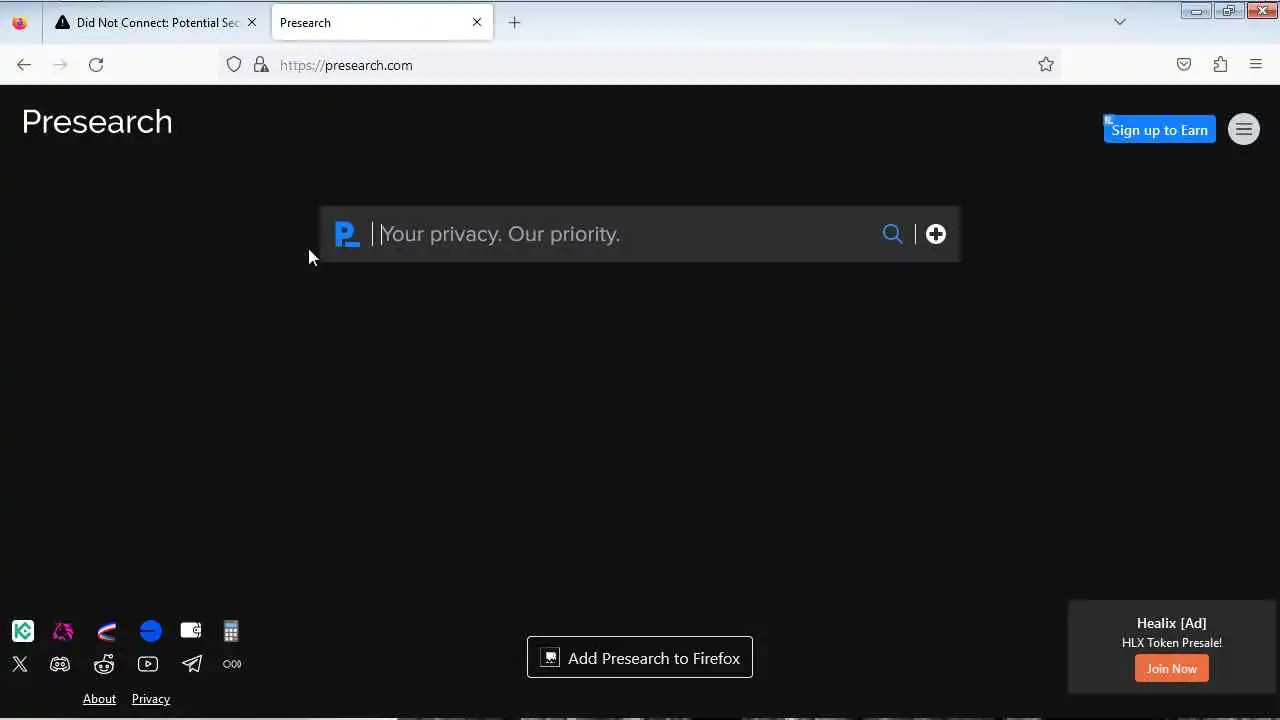Close the Presearch tab
Screen dimensions: 1280x720
[477, 22]
